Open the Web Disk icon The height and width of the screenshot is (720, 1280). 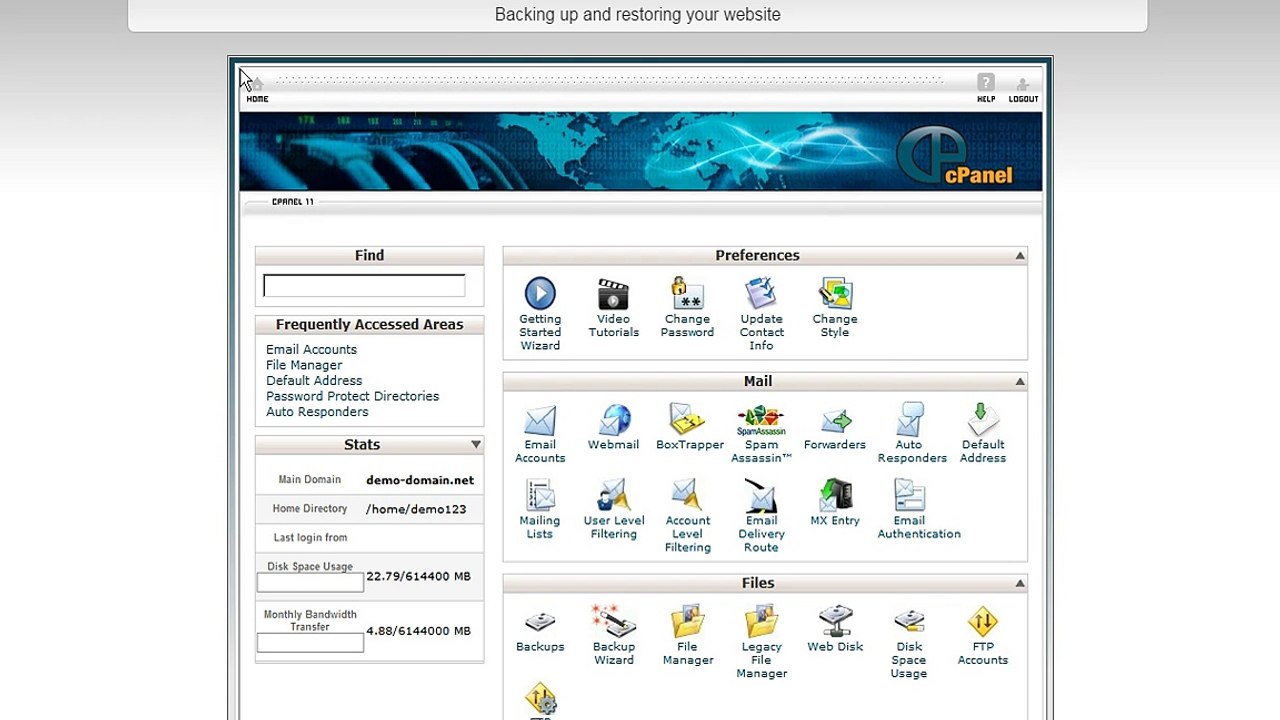tap(835, 622)
